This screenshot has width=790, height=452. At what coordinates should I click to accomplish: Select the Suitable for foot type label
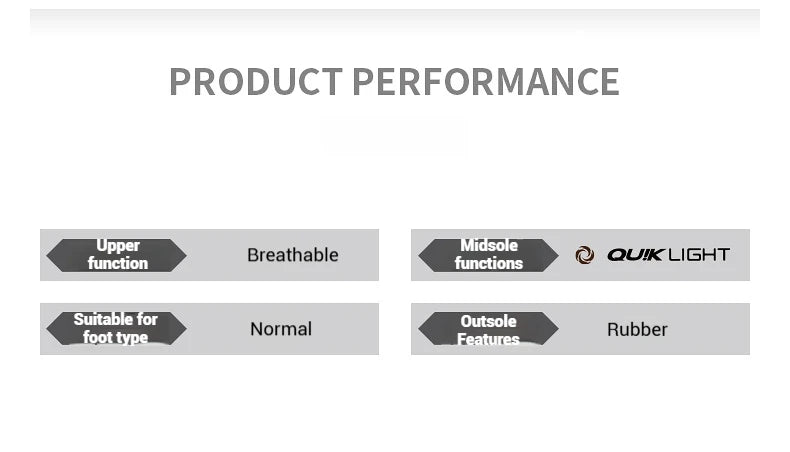click(x=116, y=329)
